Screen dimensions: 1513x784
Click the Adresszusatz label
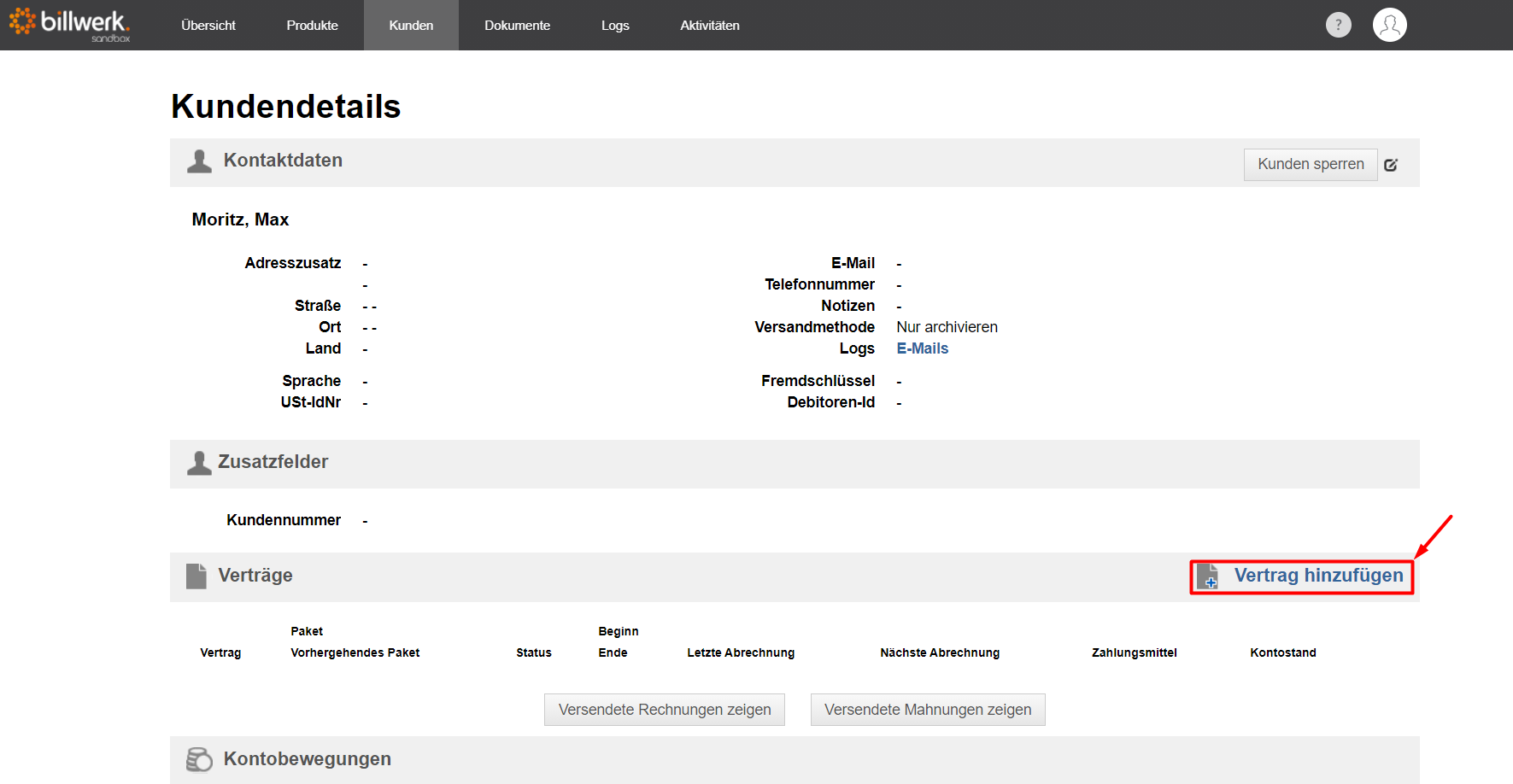(x=293, y=263)
